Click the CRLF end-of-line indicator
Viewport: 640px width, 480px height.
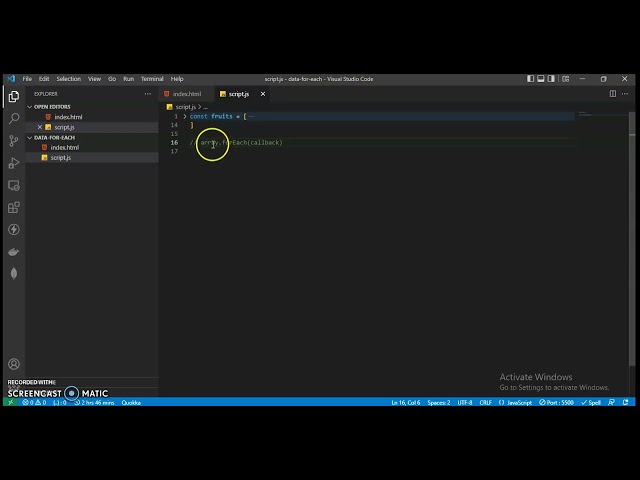pos(486,402)
